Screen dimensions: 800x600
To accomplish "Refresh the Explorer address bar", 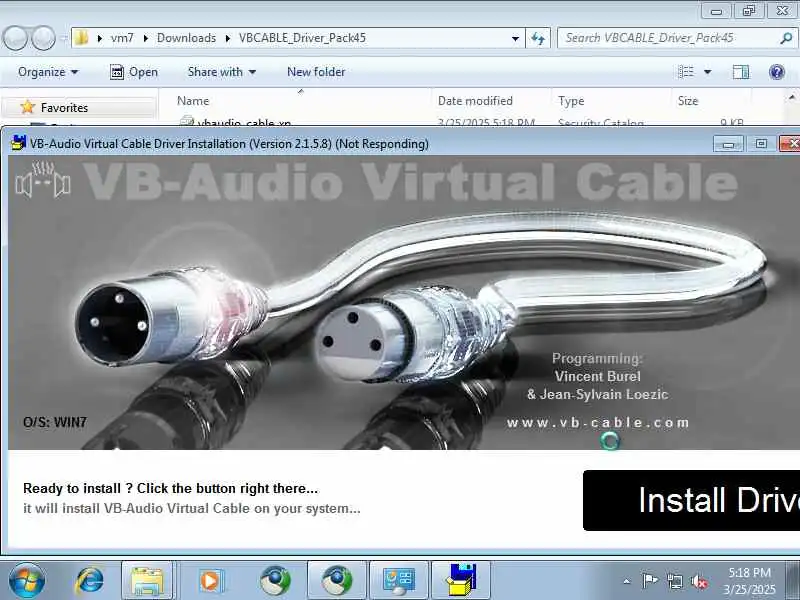I will pyautogui.click(x=538, y=38).
